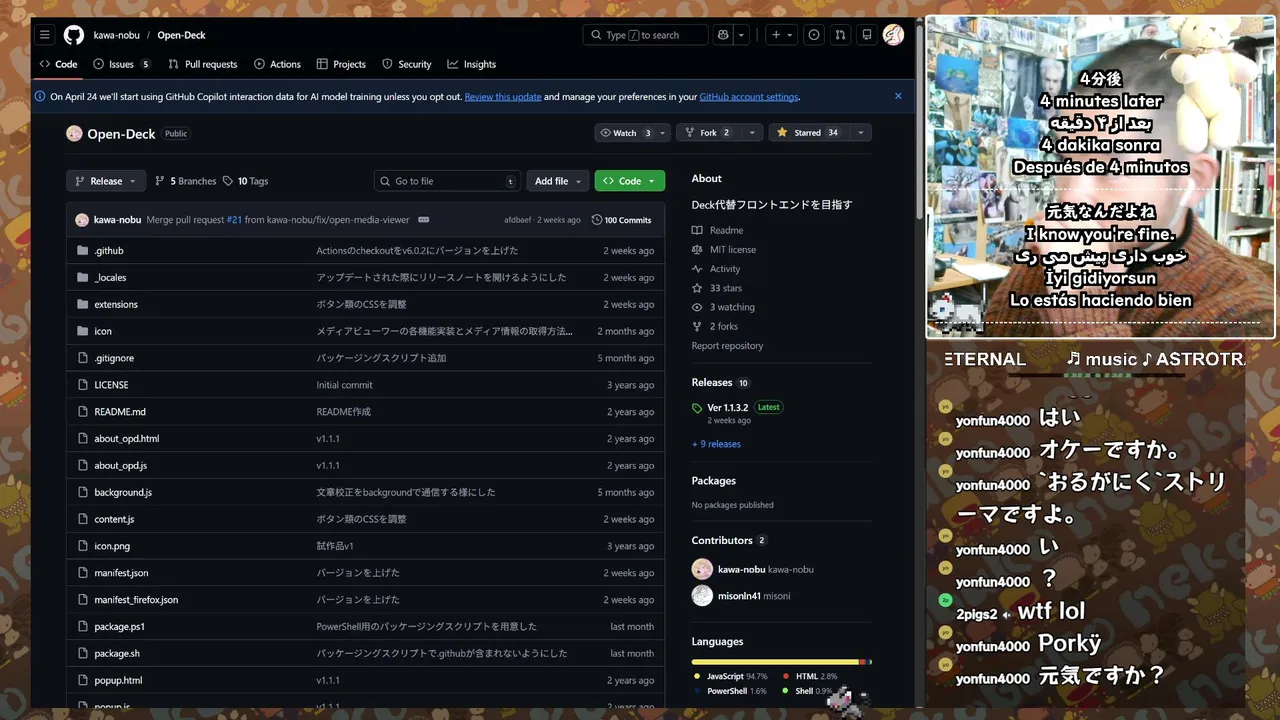Viewport: 1280px width, 720px height.
Task: Click the Watch button
Action: 631,133
